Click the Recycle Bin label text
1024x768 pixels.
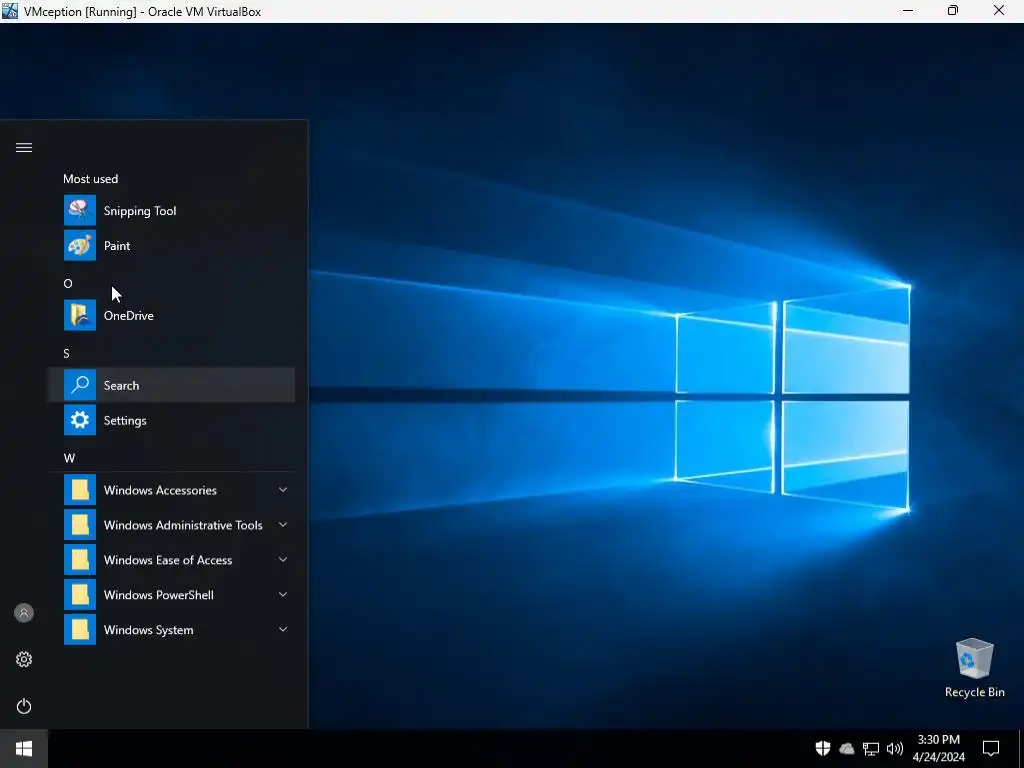point(974,692)
